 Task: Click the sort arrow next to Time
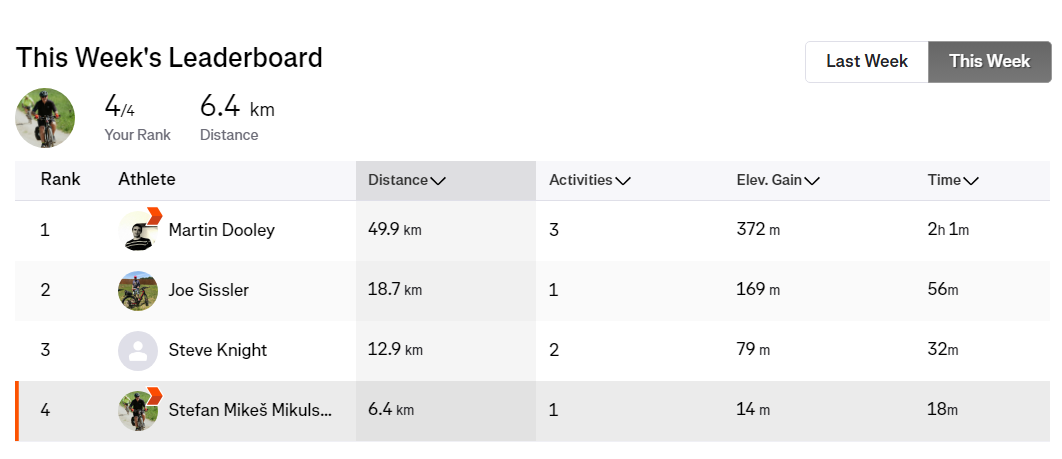[971, 181]
